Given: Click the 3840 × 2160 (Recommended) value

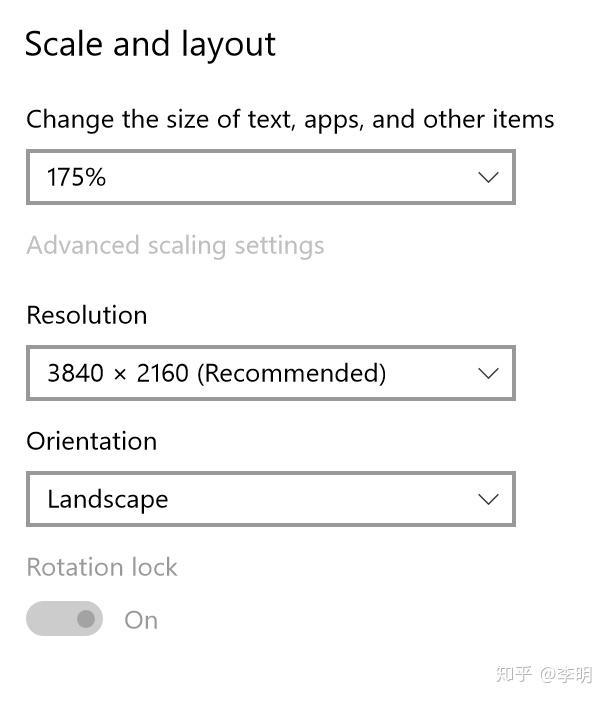Looking at the screenshot, I should point(216,373).
